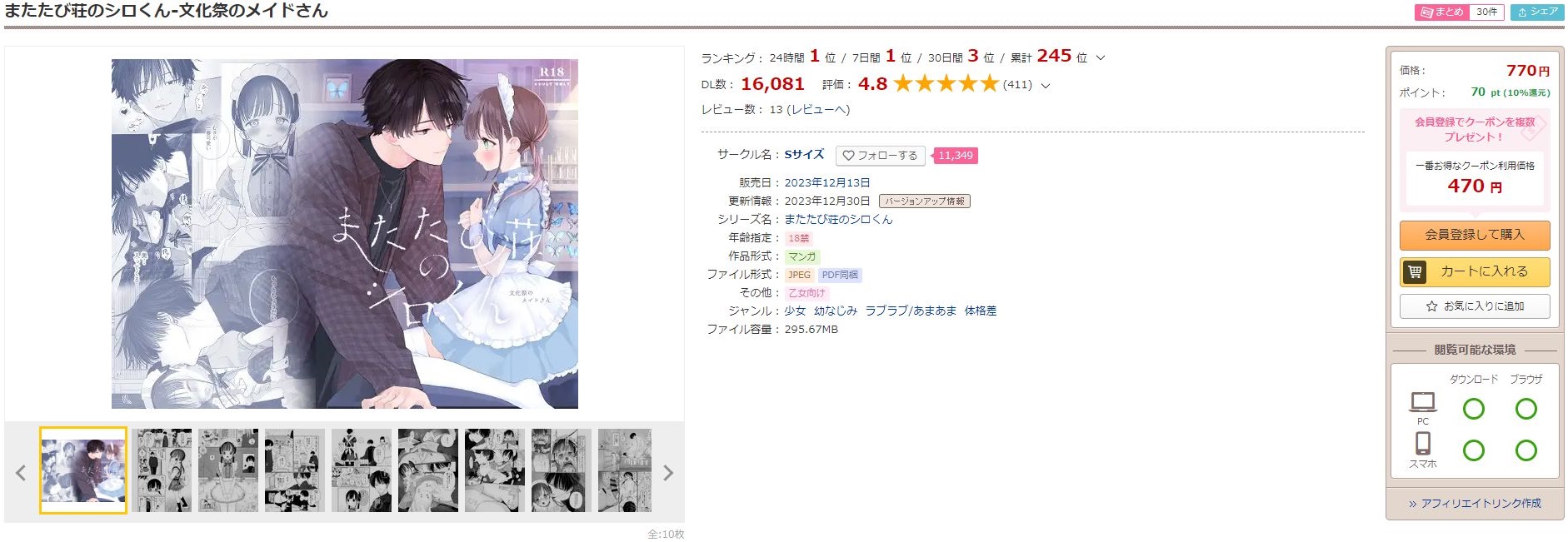
Task: Open the ラブラブ/あまあま genre link
Action: tap(911, 311)
